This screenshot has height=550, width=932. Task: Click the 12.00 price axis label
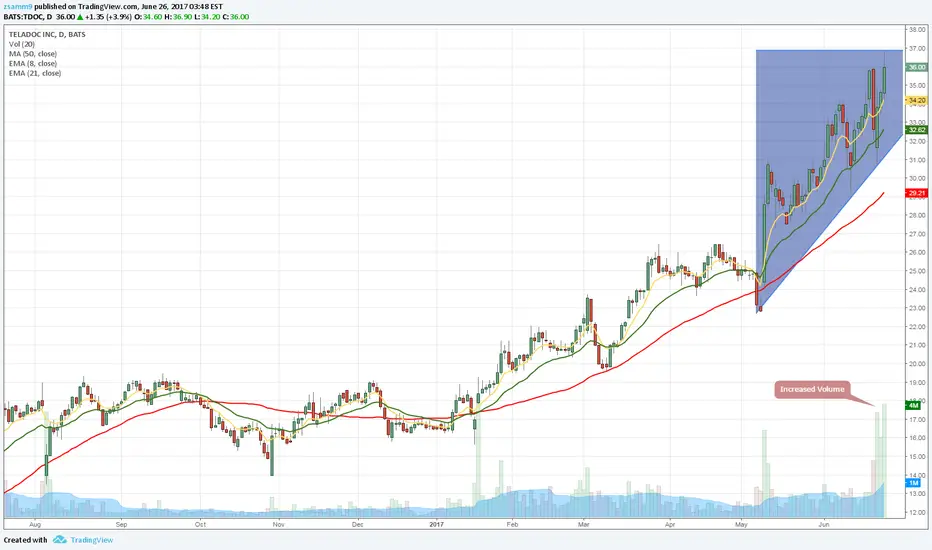point(917,513)
